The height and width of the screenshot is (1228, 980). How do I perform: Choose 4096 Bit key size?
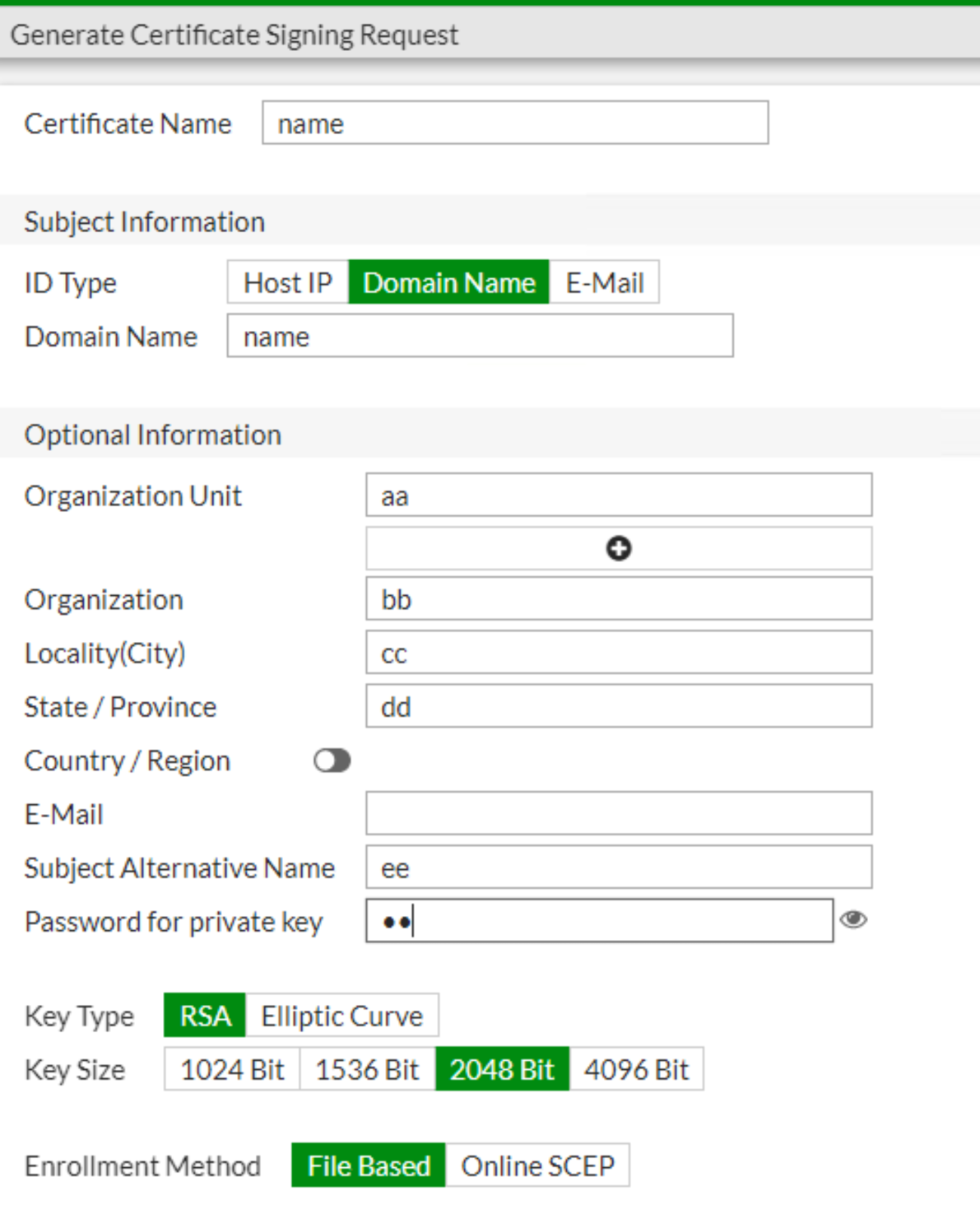point(636,1069)
